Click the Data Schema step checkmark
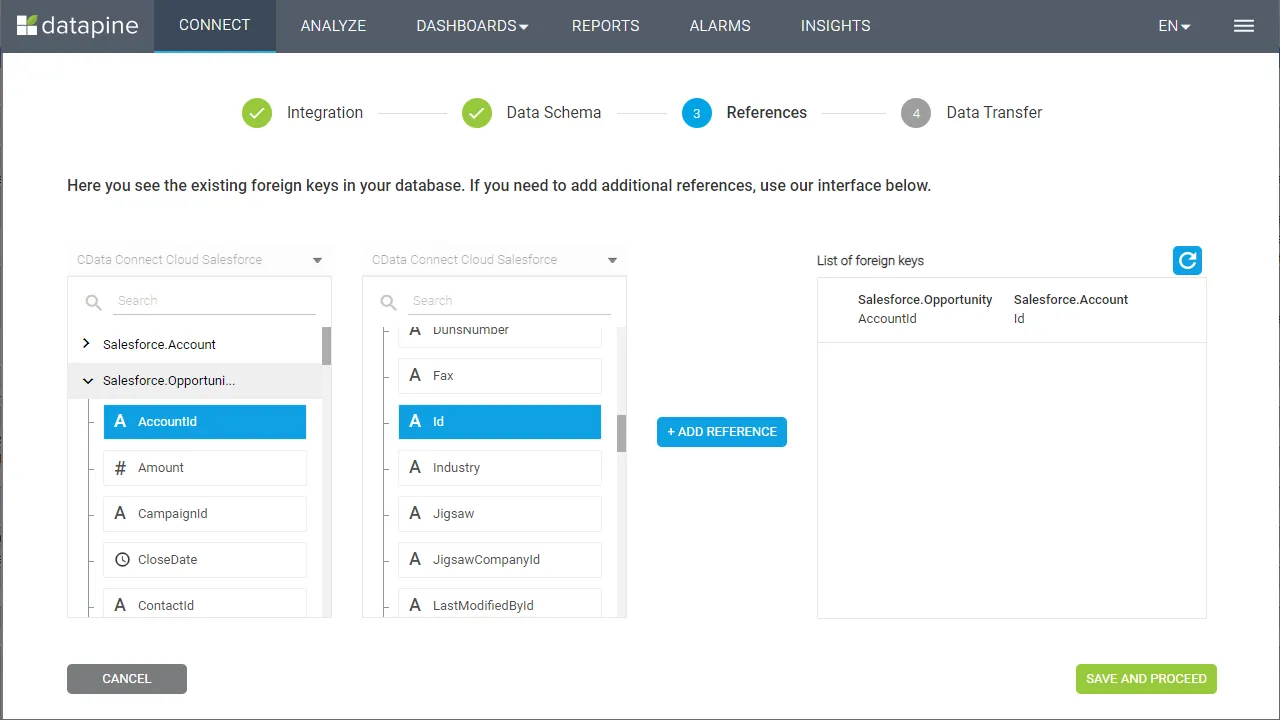 pyautogui.click(x=477, y=113)
